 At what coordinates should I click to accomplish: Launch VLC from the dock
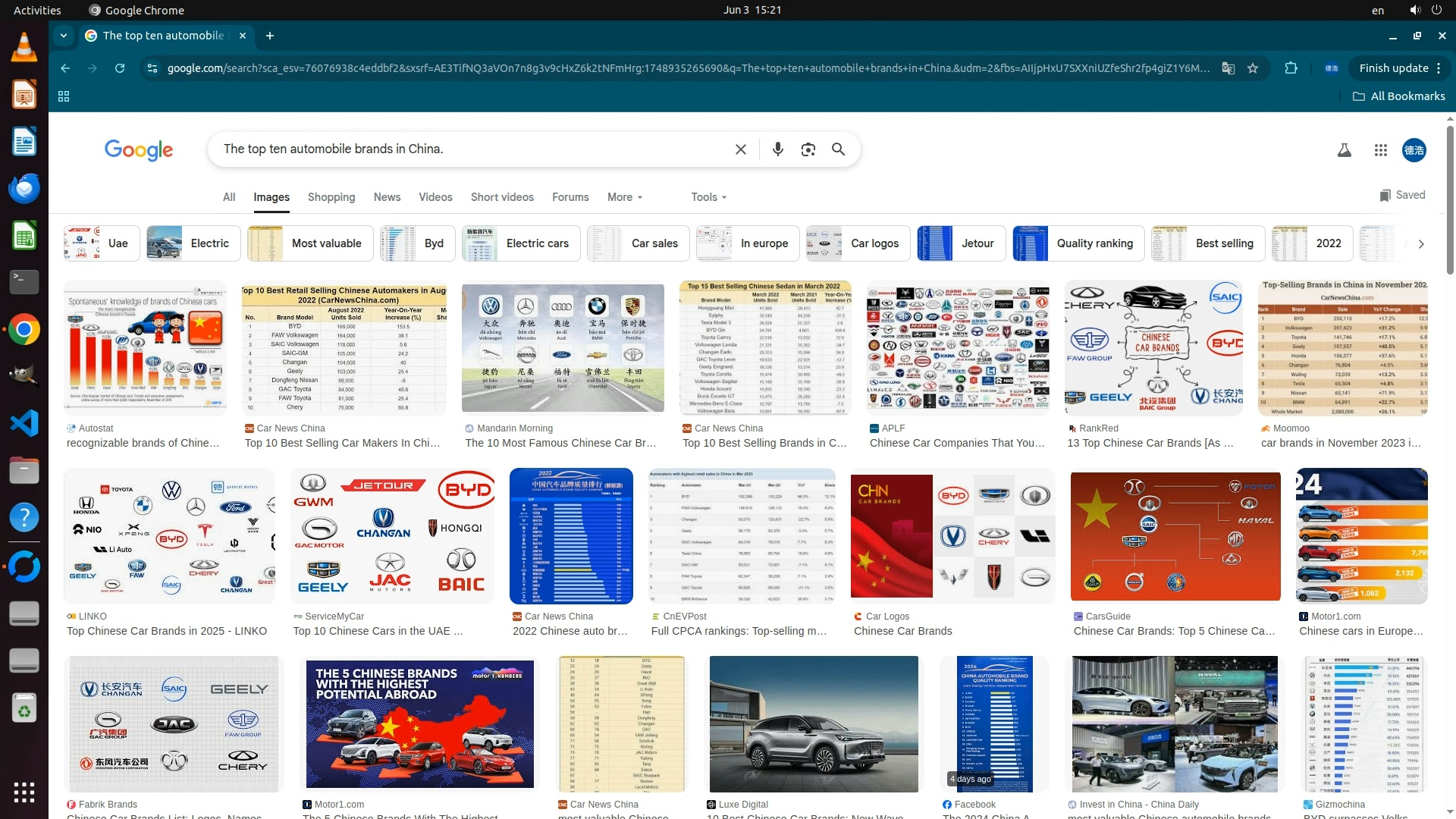[x=24, y=49]
